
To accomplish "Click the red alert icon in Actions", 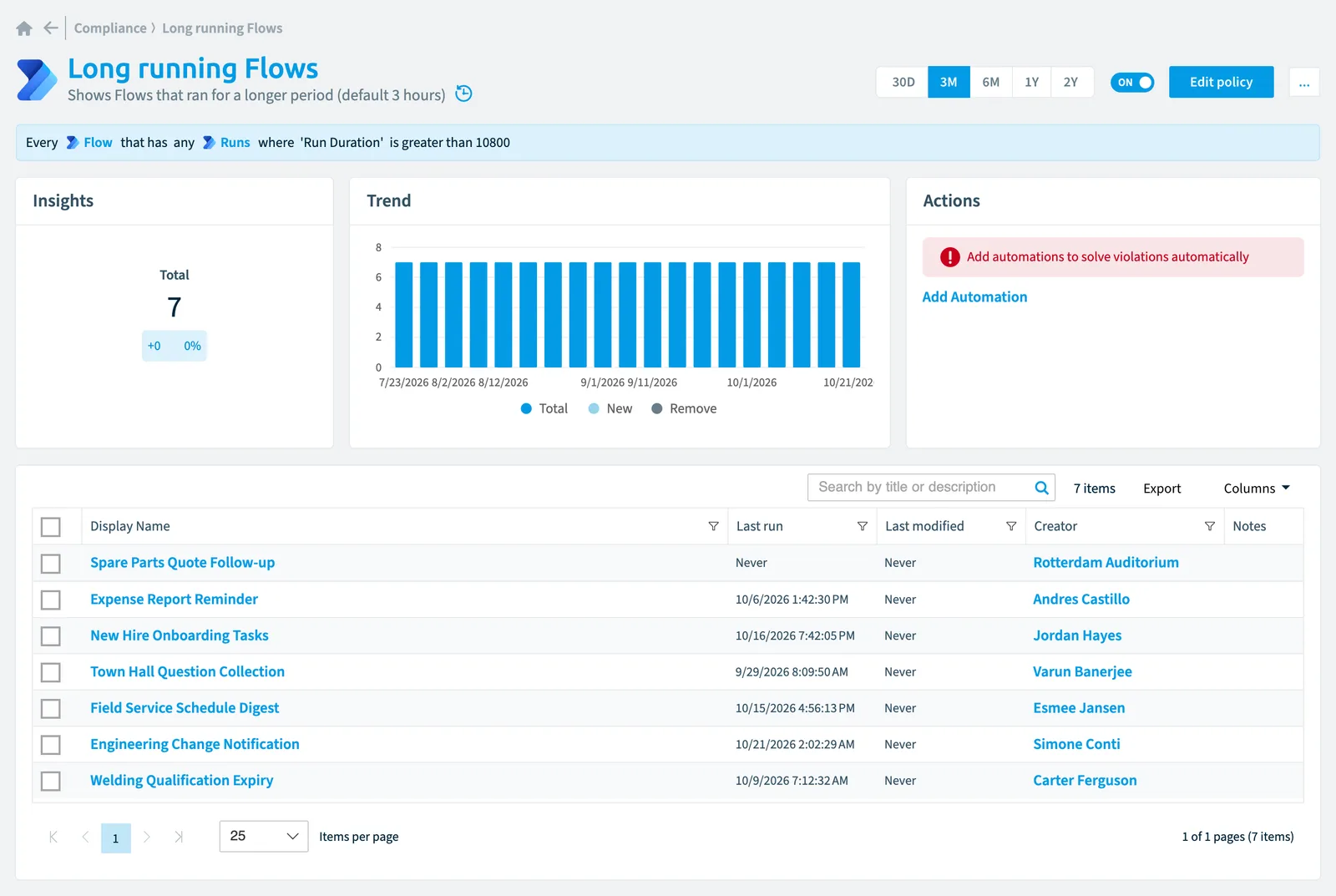I will click(x=949, y=257).
